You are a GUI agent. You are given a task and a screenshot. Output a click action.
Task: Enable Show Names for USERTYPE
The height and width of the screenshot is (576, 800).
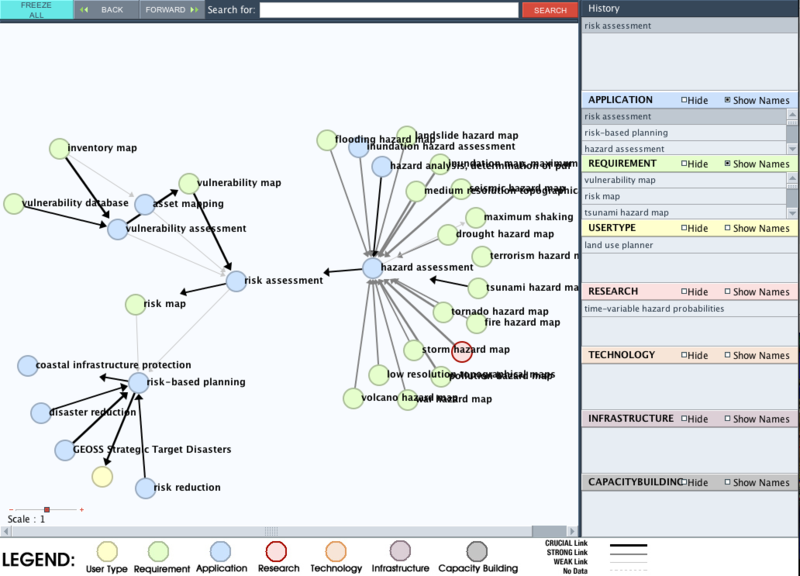[x=727, y=229]
